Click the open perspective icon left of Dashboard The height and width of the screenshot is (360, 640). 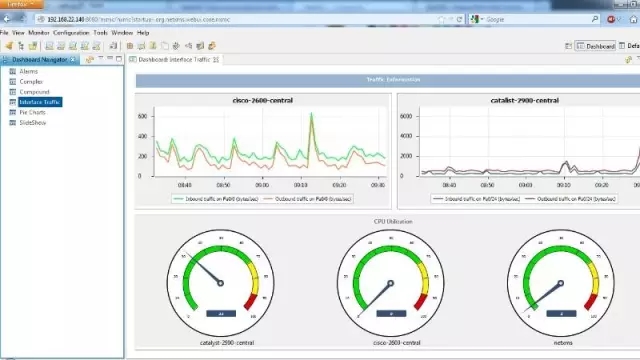click(568, 46)
